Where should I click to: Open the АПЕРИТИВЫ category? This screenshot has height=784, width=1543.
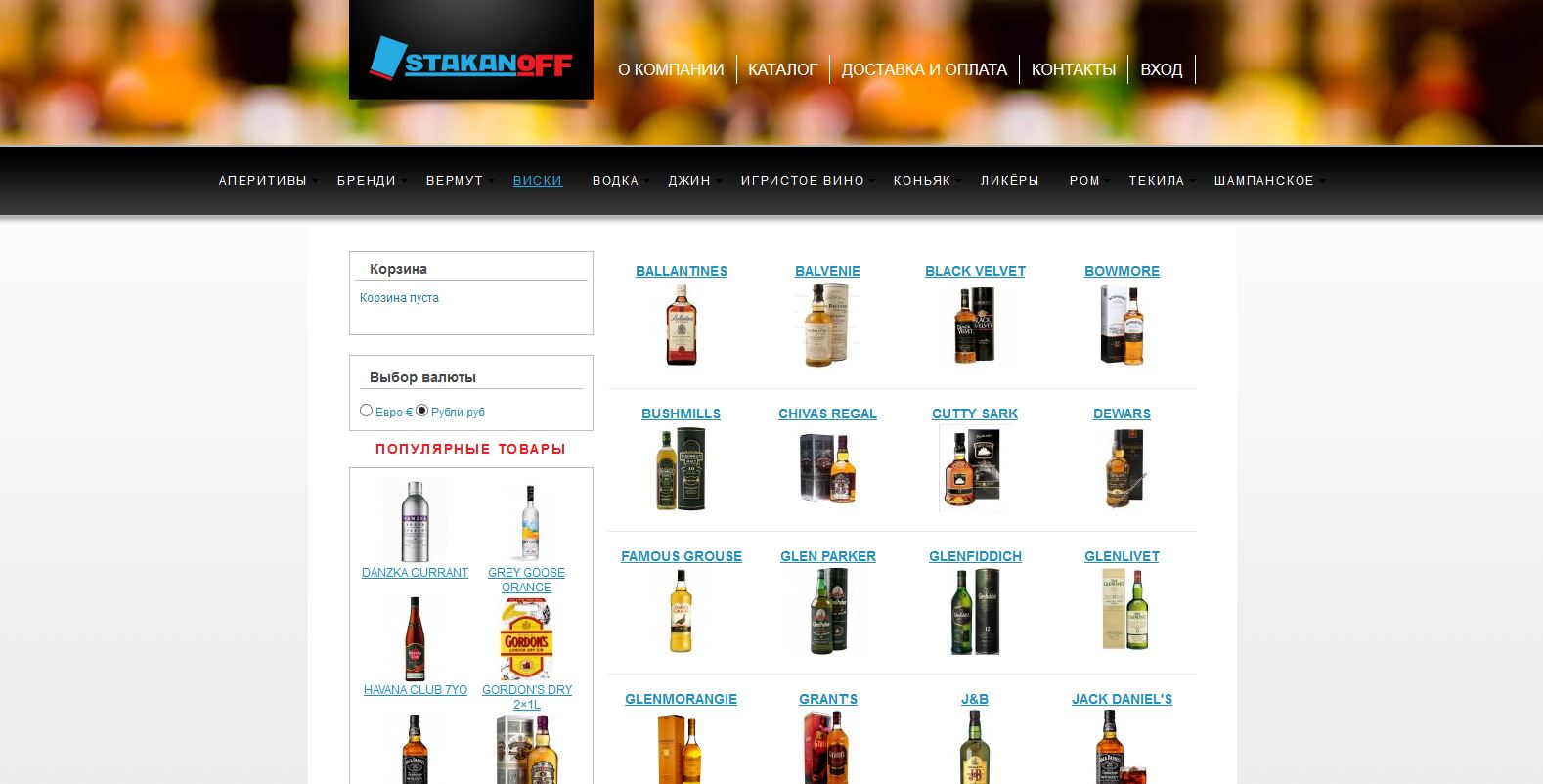263,181
